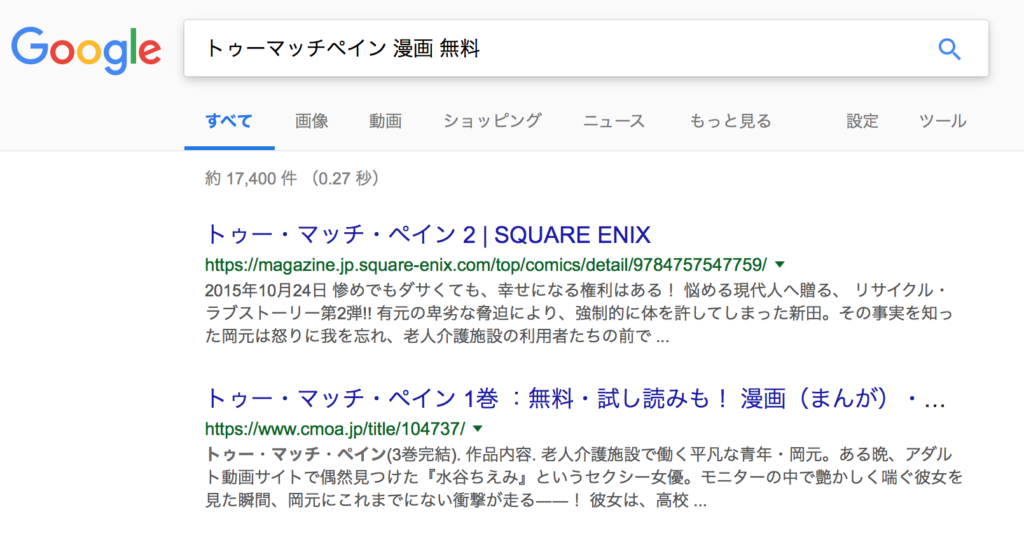Open the ショッピング tab

pos(492,121)
